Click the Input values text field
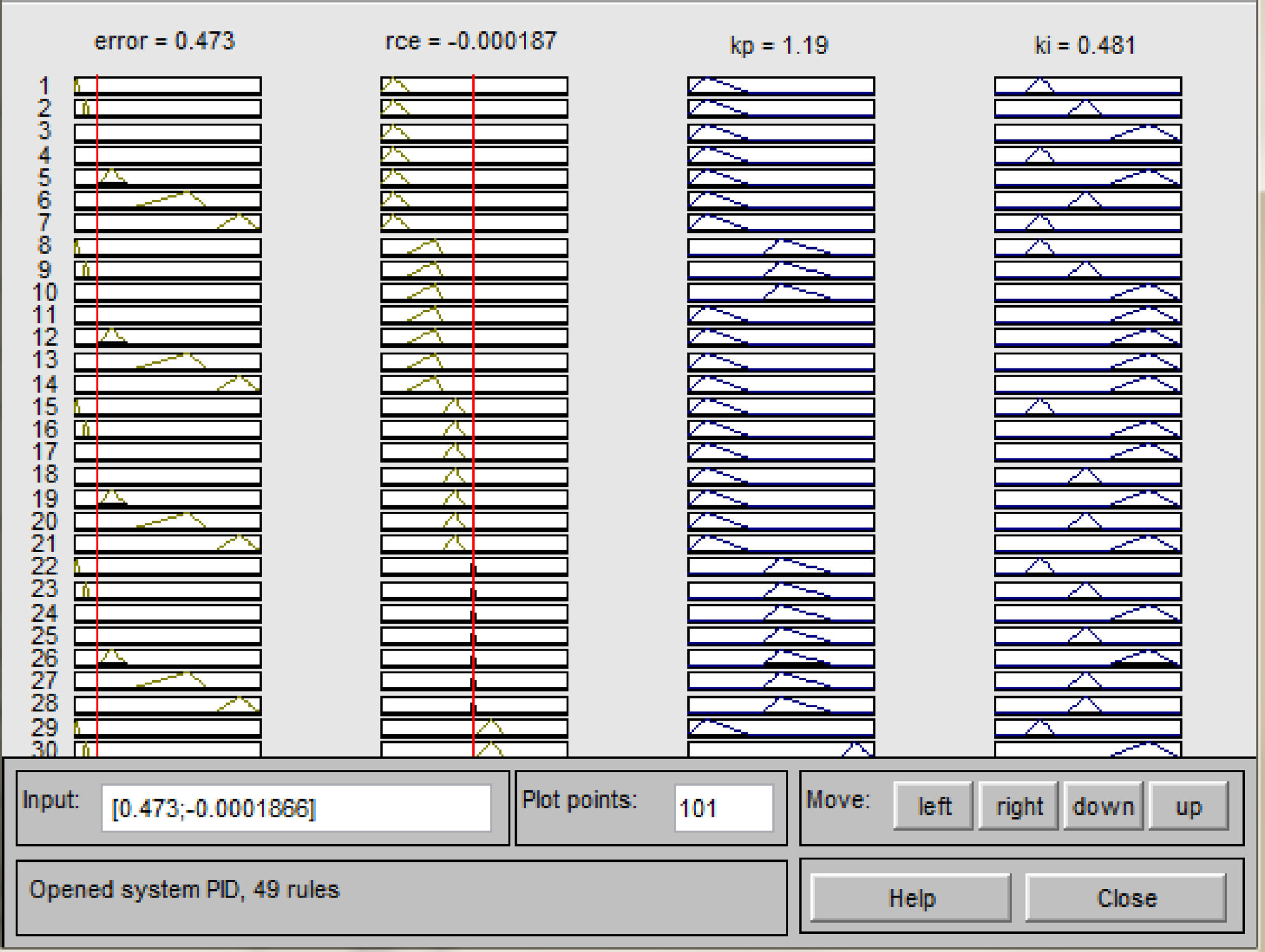Image resolution: width=1265 pixels, height=952 pixels. pos(296,808)
